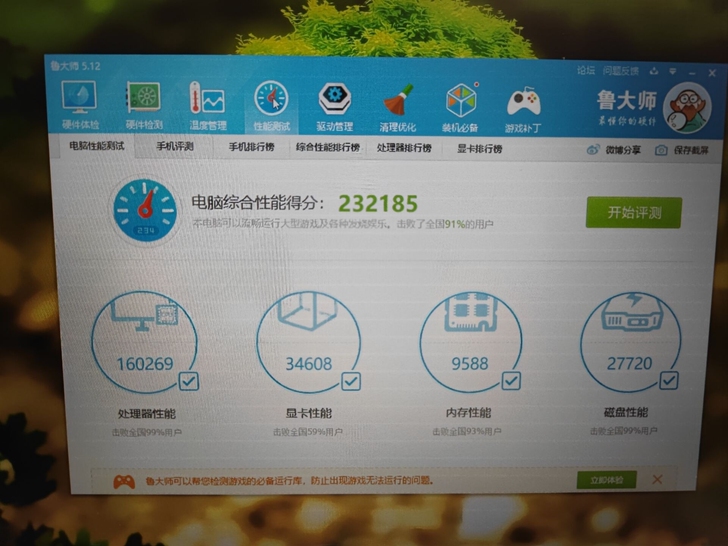
Task: Click the speedometer score gauge icon
Action: [145, 210]
